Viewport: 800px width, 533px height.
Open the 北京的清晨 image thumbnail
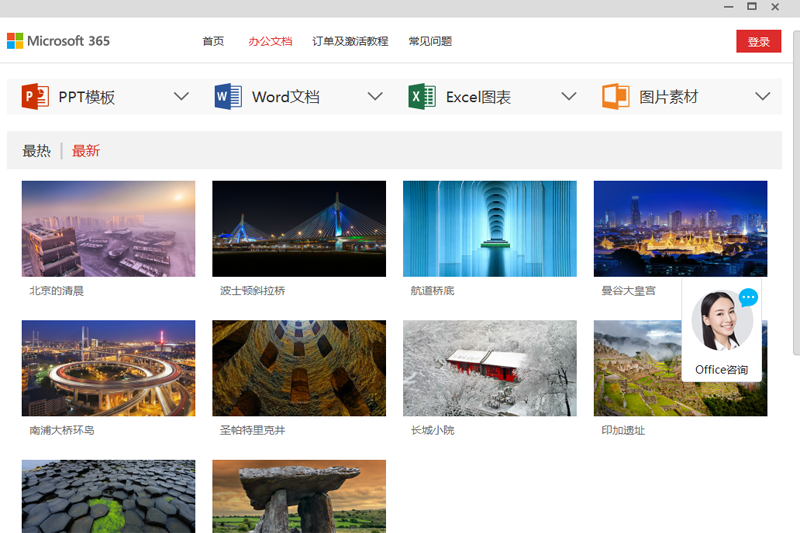click(108, 228)
